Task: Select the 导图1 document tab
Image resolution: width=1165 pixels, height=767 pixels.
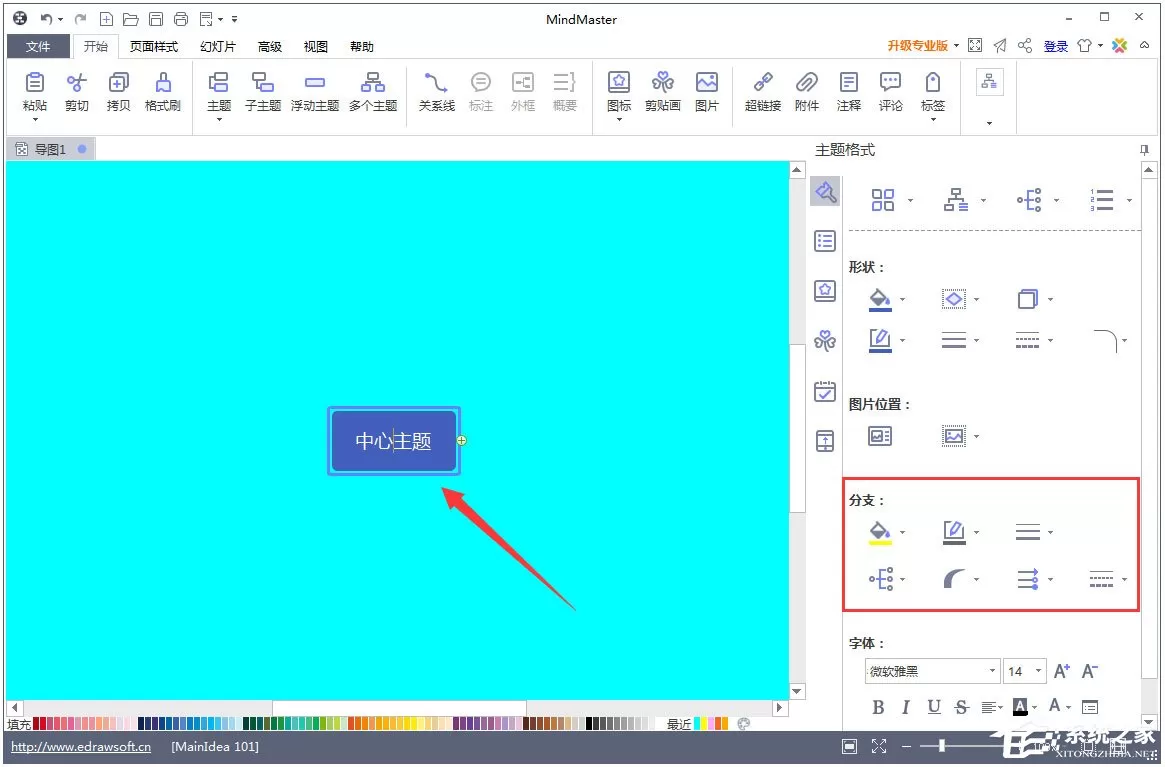Action: coord(51,149)
